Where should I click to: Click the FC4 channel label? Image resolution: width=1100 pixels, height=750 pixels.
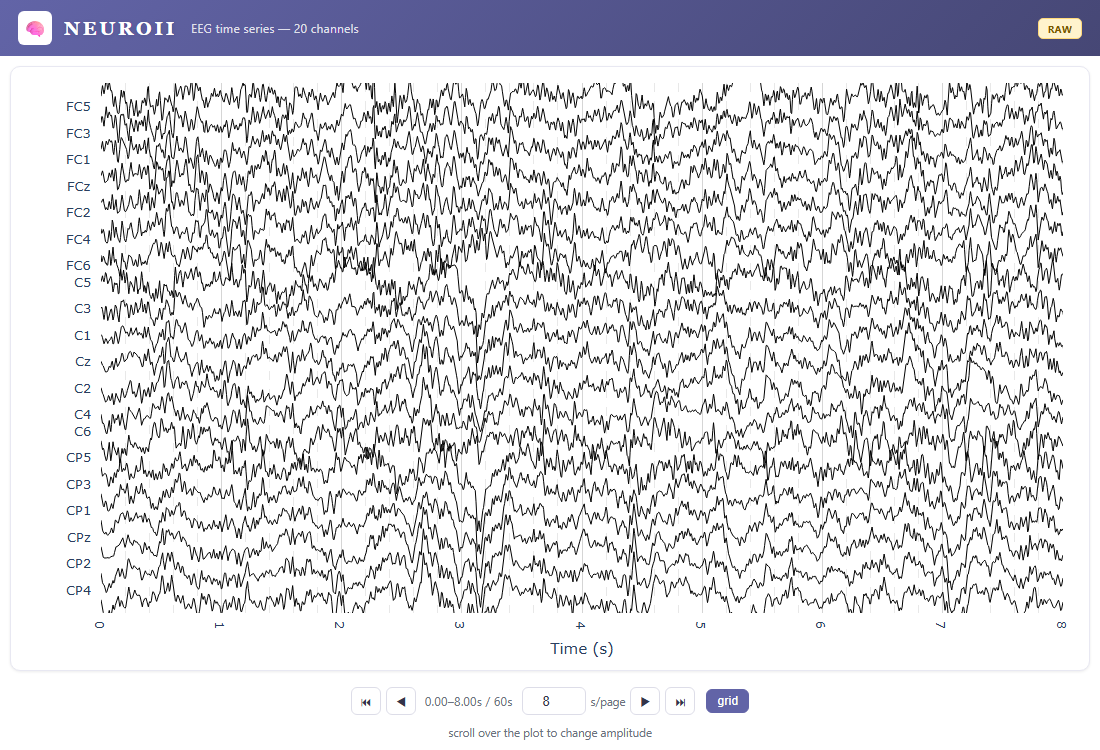coord(78,240)
